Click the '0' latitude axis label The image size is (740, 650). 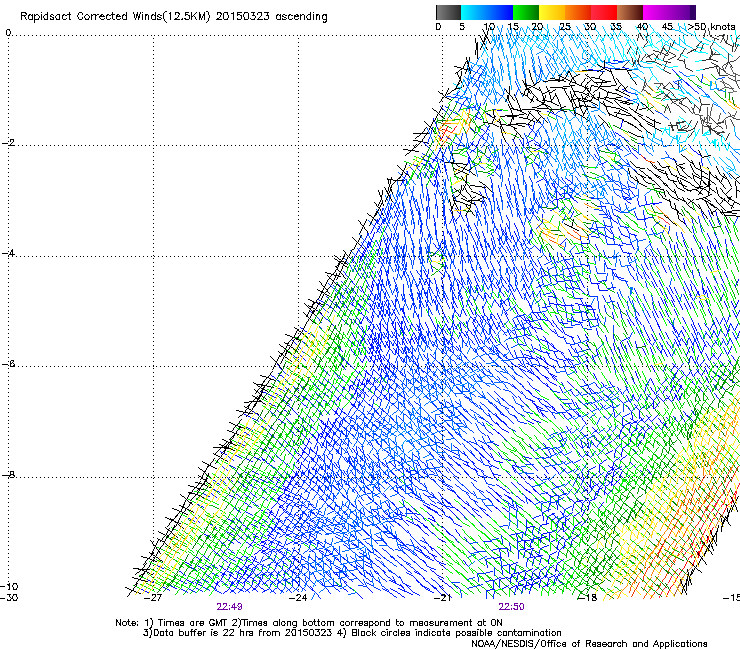click(8, 32)
